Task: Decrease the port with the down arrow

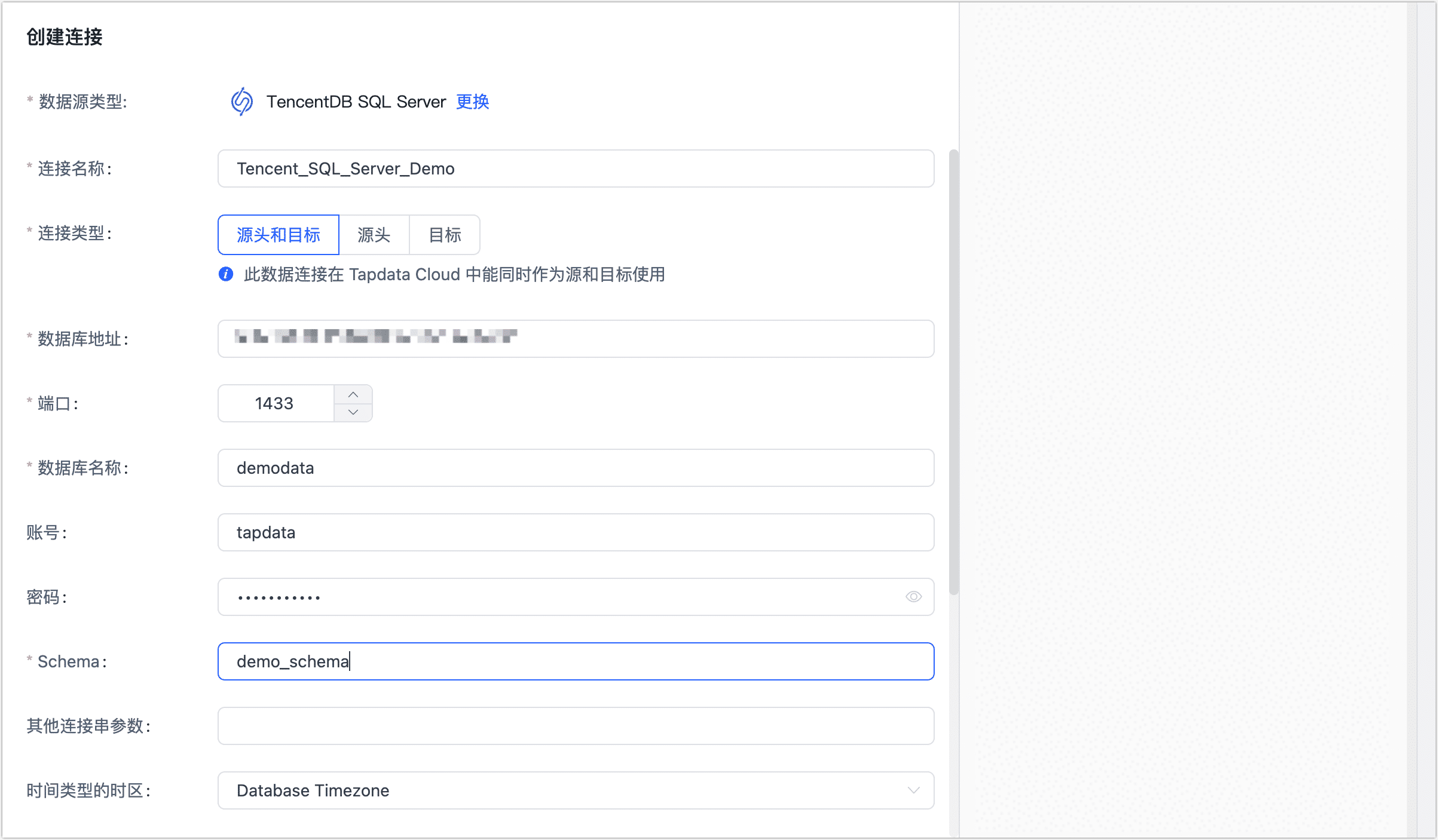Action: (353, 412)
